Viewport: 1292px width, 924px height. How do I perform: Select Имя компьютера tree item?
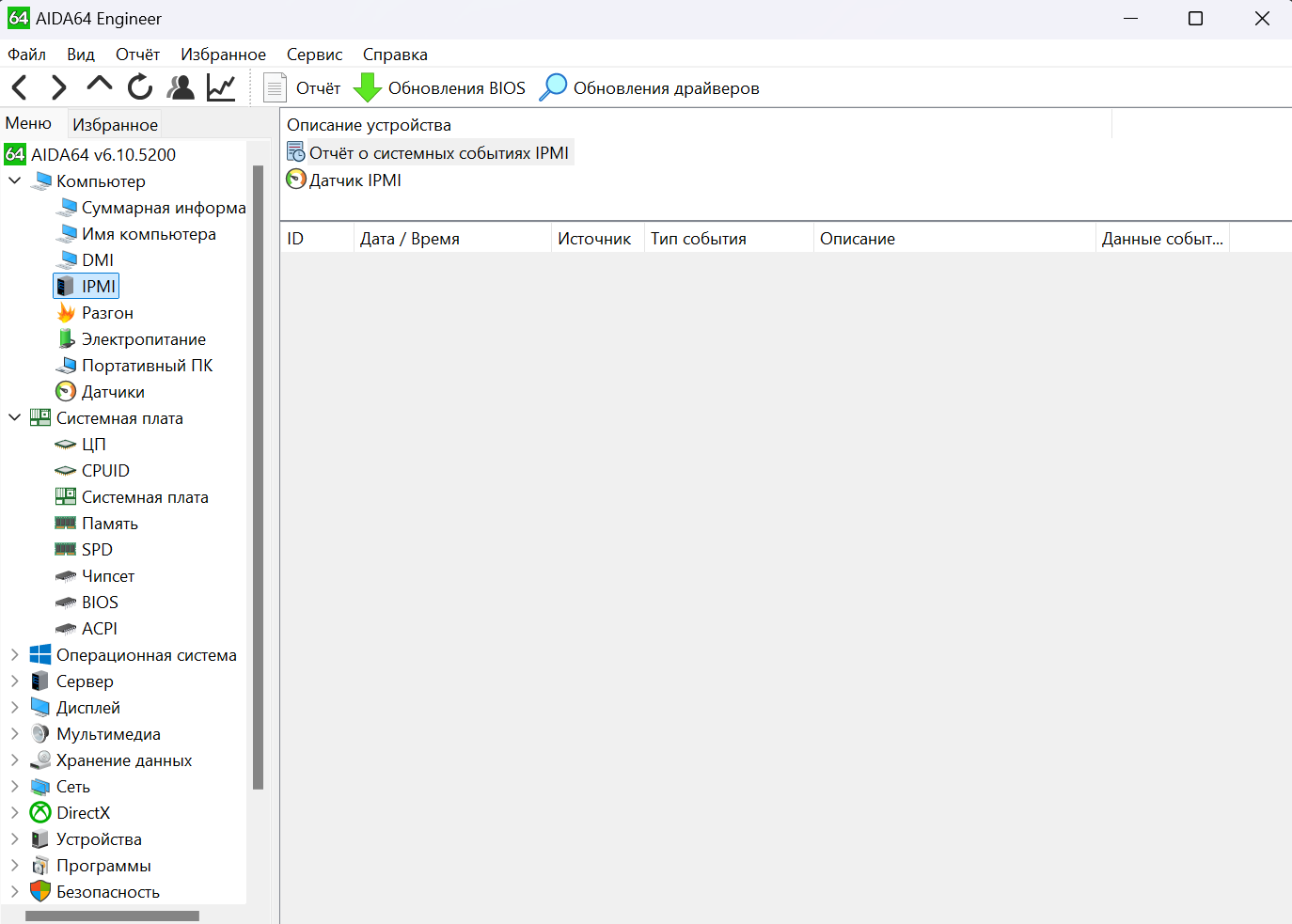(149, 233)
